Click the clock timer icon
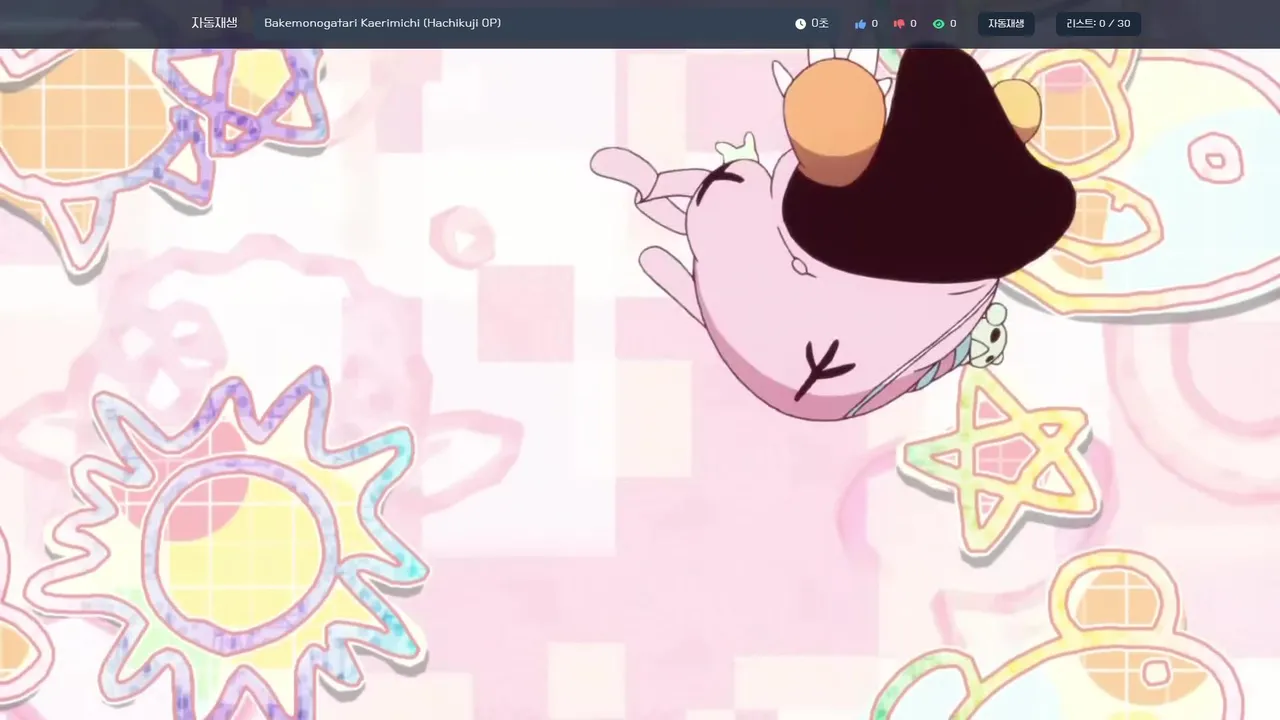 pos(800,24)
